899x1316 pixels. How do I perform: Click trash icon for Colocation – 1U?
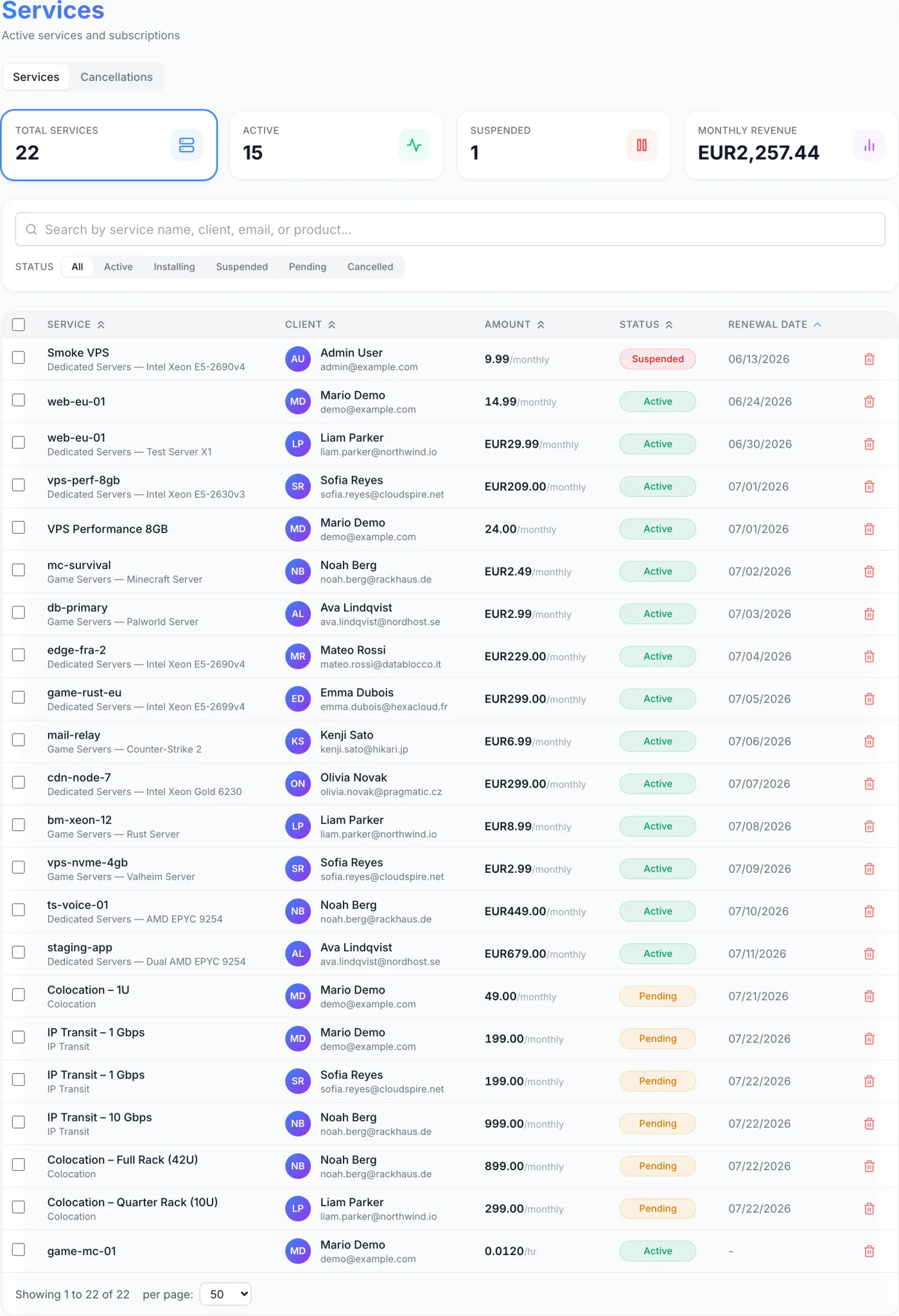tap(869, 996)
